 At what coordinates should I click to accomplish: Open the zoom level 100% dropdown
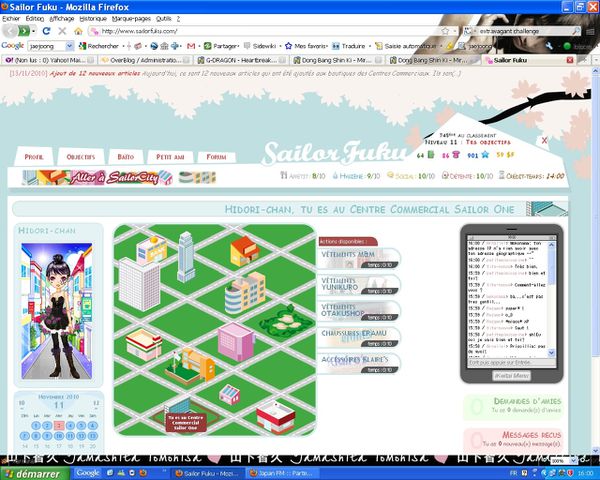click(572, 461)
